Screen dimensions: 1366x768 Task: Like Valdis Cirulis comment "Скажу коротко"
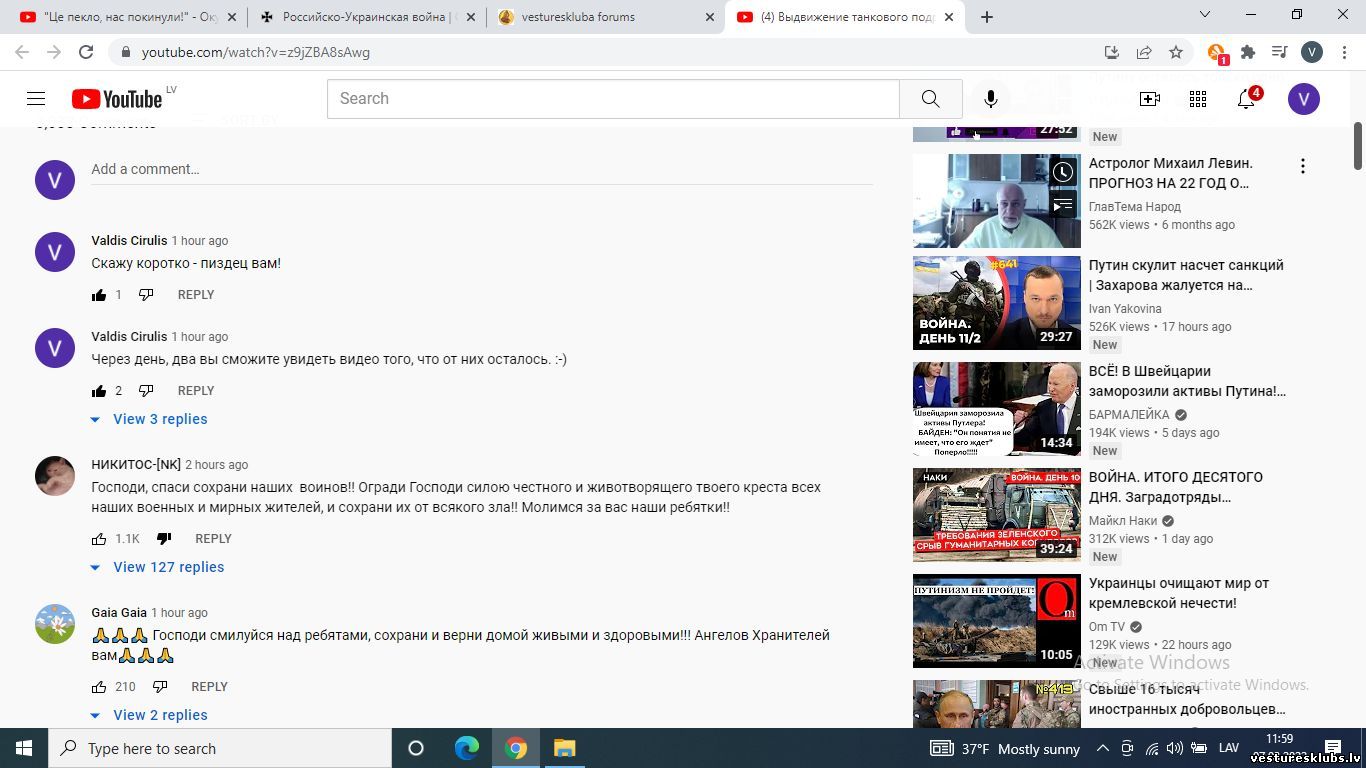pos(99,295)
